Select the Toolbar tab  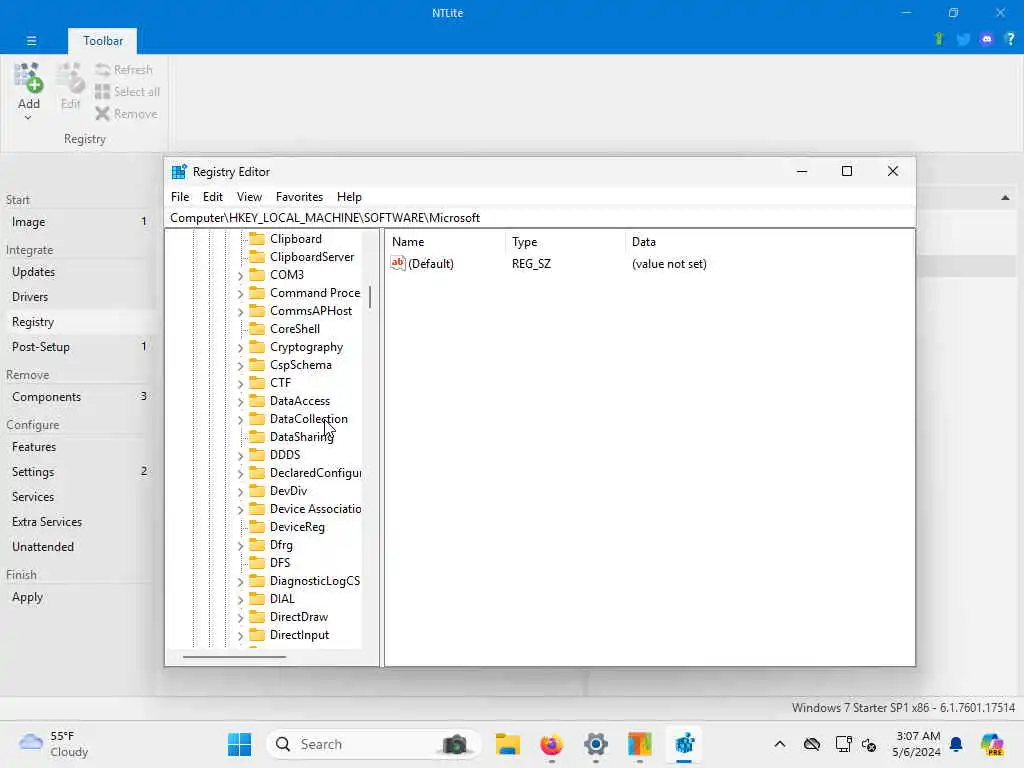coord(103,40)
